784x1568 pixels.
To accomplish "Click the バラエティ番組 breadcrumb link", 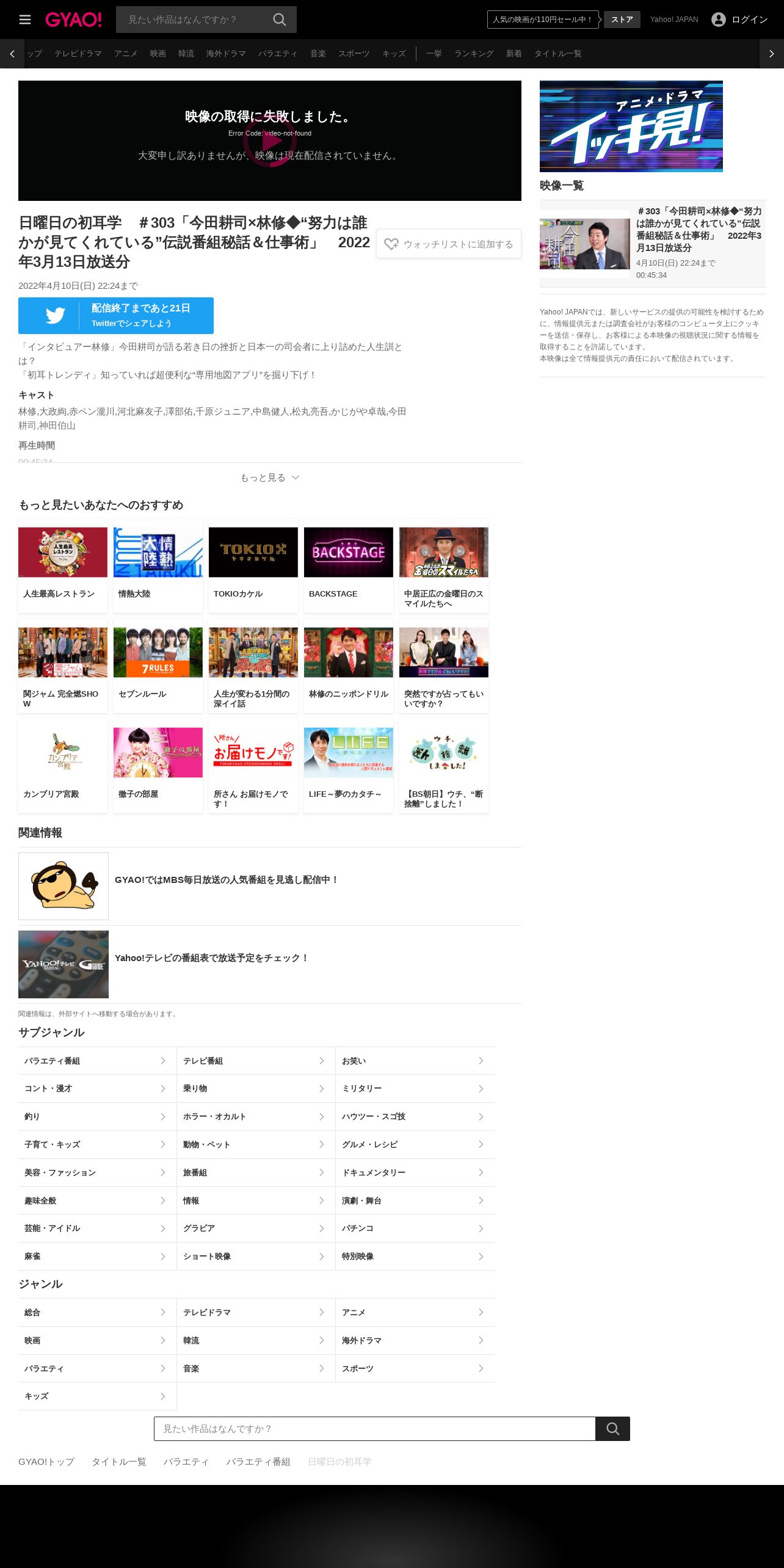I will 258,1462.
